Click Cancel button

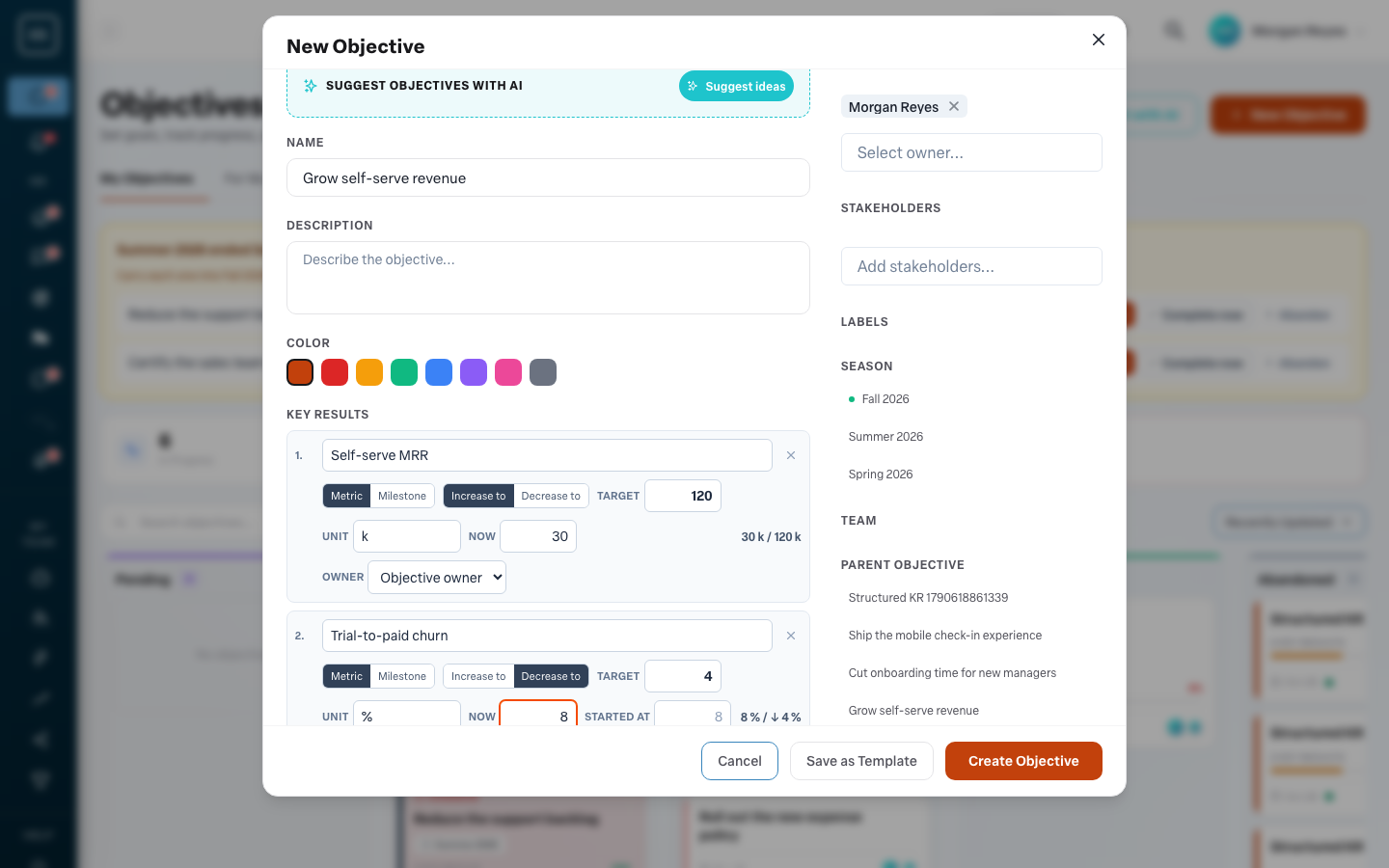tap(740, 761)
